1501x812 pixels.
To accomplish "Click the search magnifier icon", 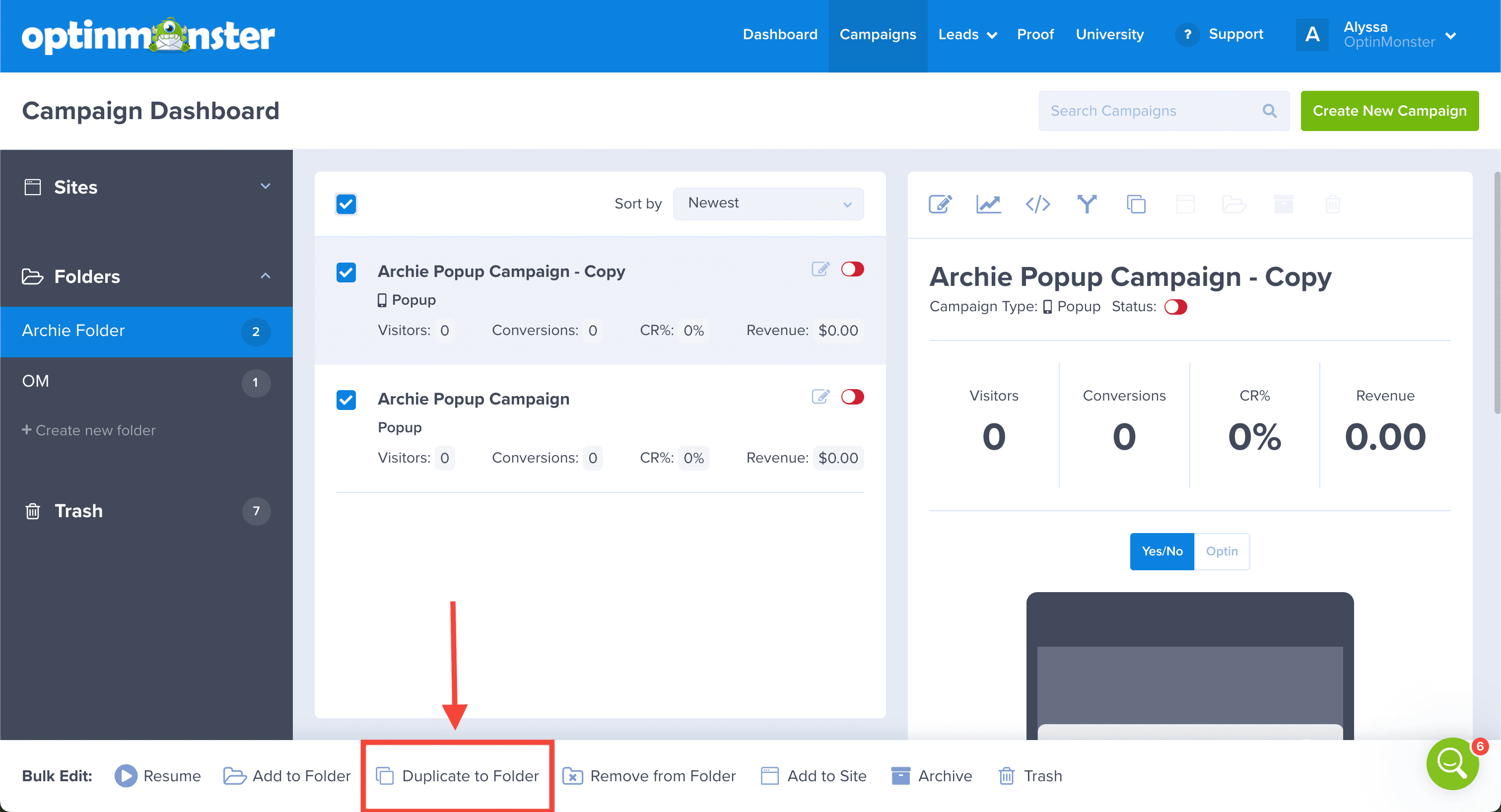I will pyautogui.click(x=1269, y=111).
